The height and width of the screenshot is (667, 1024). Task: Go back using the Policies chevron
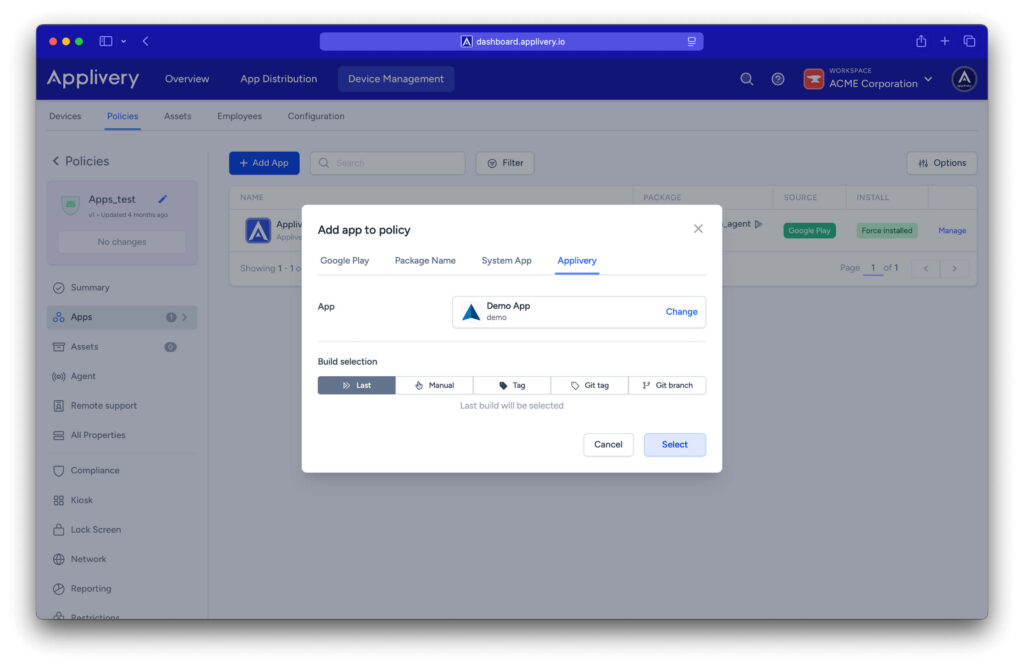(x=56, y=161)
